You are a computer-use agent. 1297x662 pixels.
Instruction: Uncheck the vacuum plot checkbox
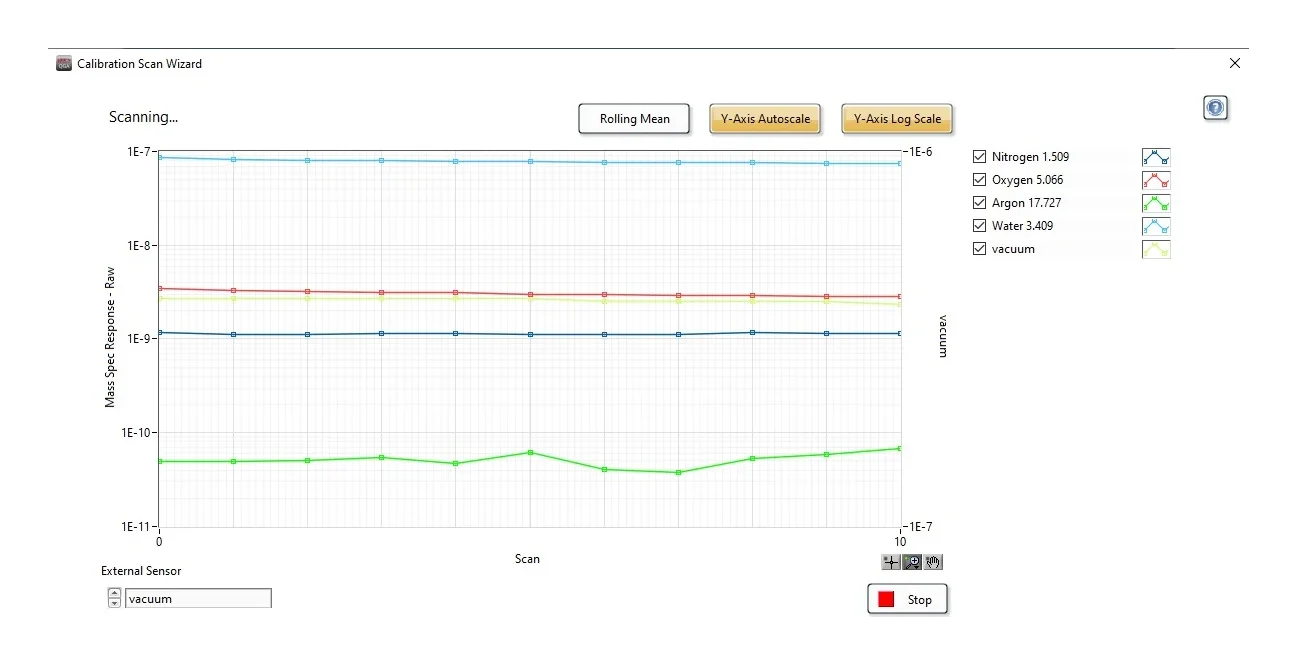point(980,249)
